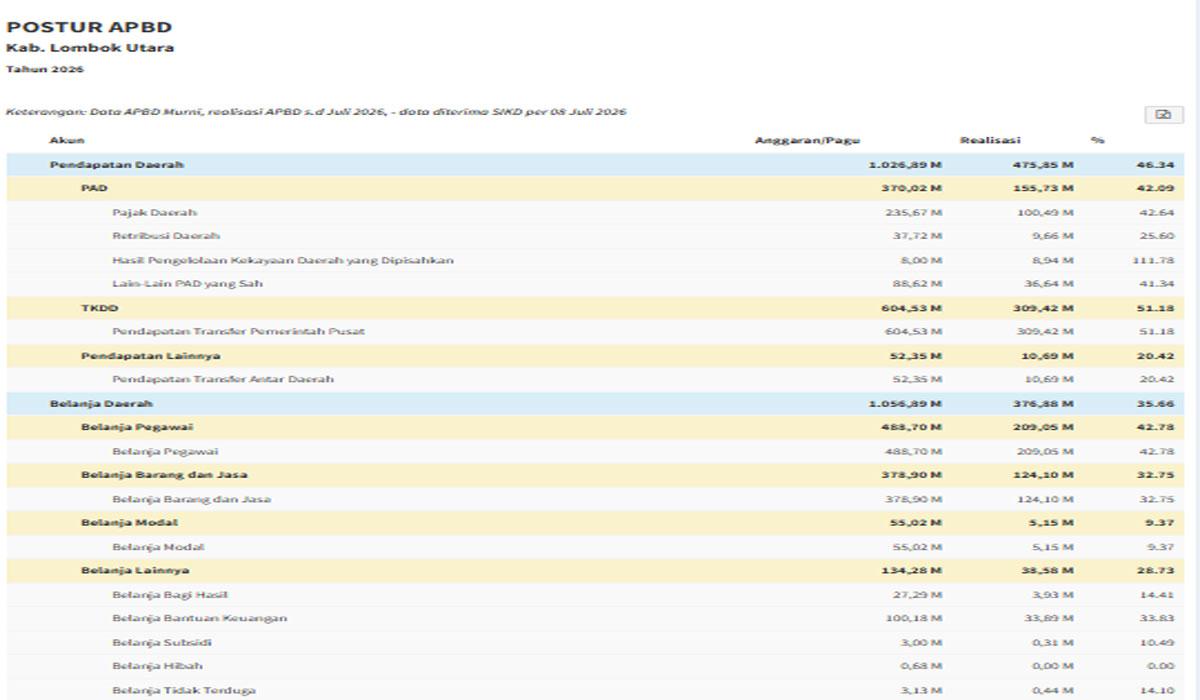Expand the PAD subgroup row

pyautogui.click(x=595, y=188)
